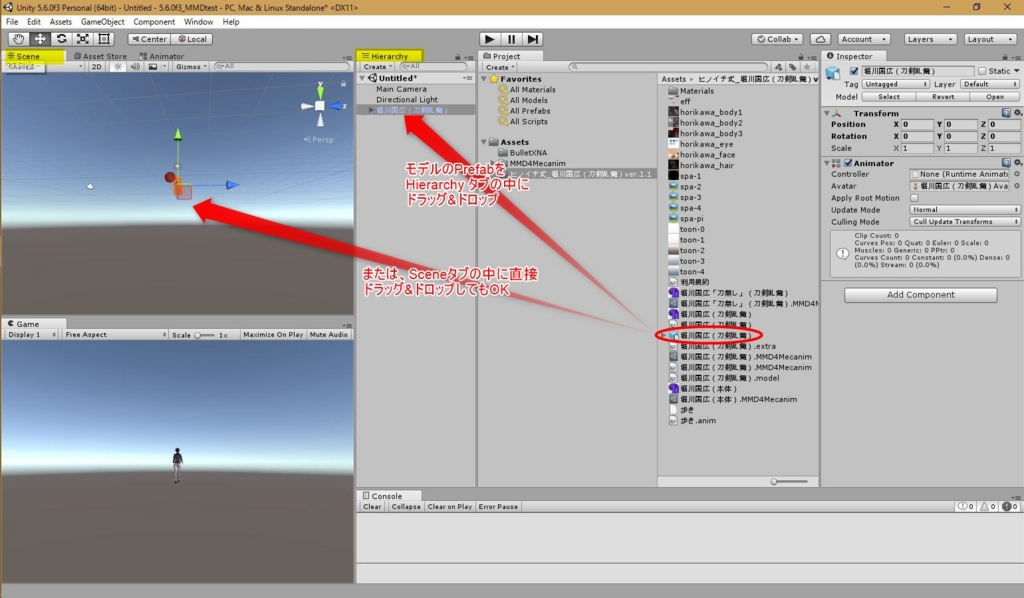Select the MMD4Mecanim folder

click(537, 163)
